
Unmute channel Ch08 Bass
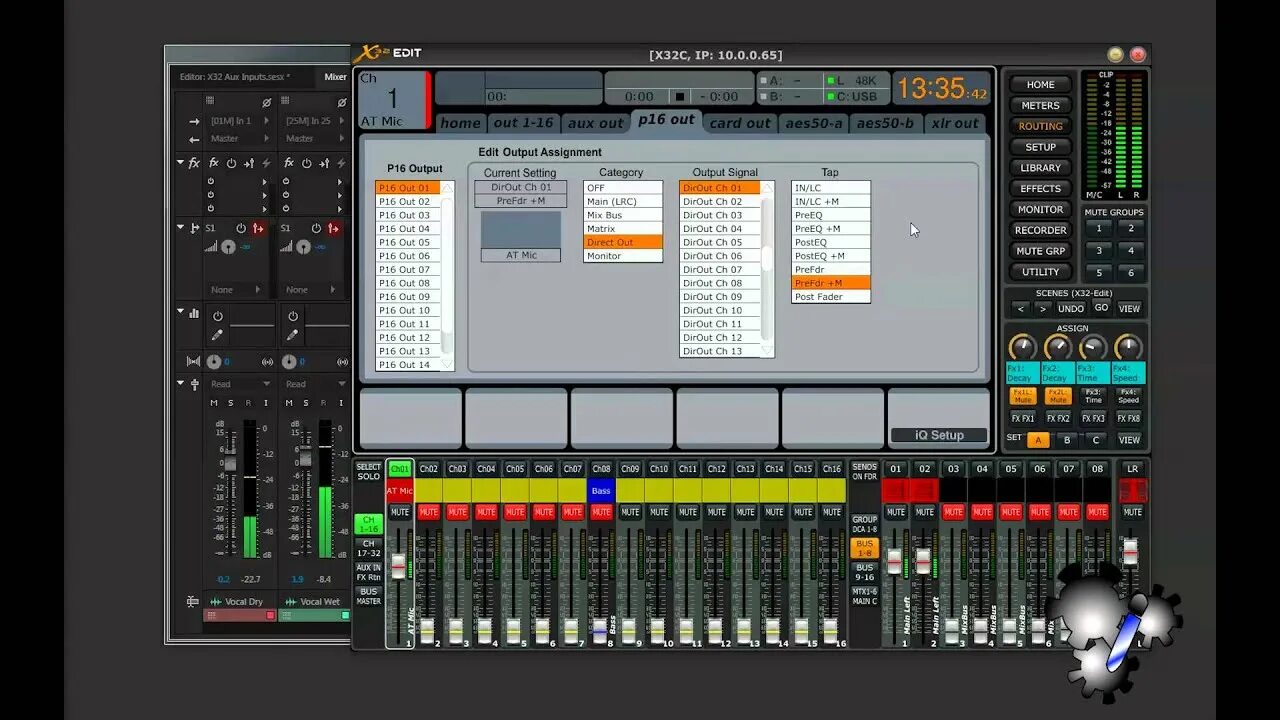(x=601, y=512)
